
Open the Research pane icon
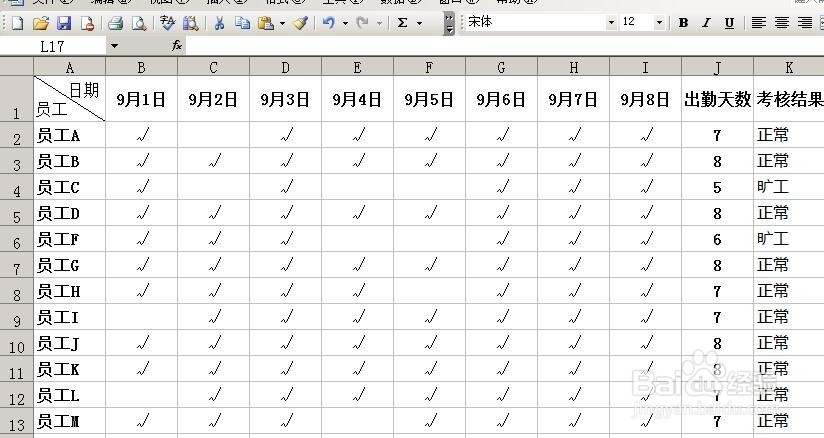pos(191,23)
